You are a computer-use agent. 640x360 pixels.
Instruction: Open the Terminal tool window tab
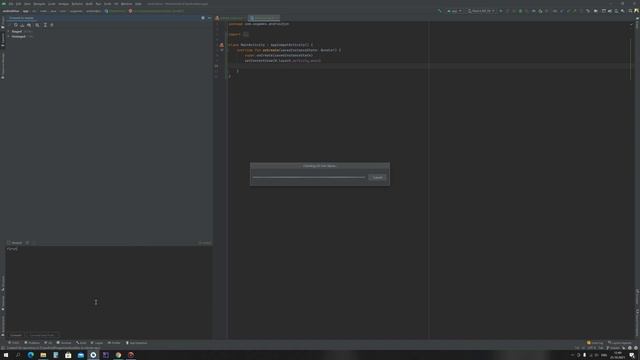click(x=64, y=343)
